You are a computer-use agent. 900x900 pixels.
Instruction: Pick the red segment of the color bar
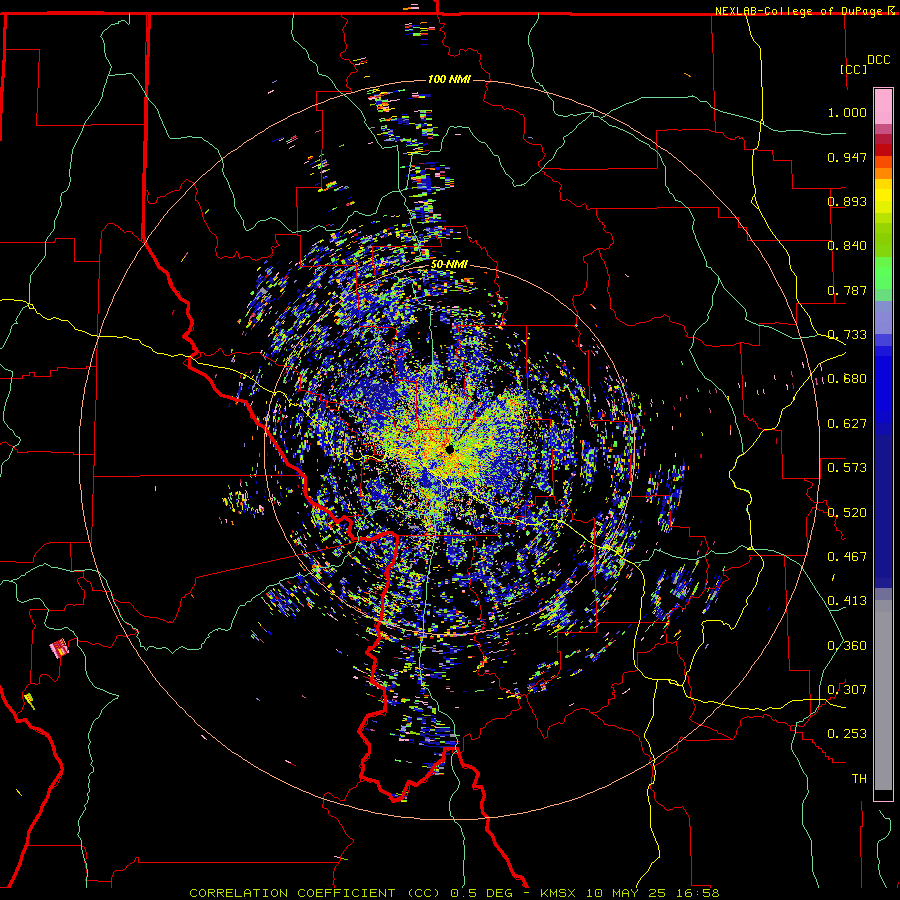(x=883, y=150)
